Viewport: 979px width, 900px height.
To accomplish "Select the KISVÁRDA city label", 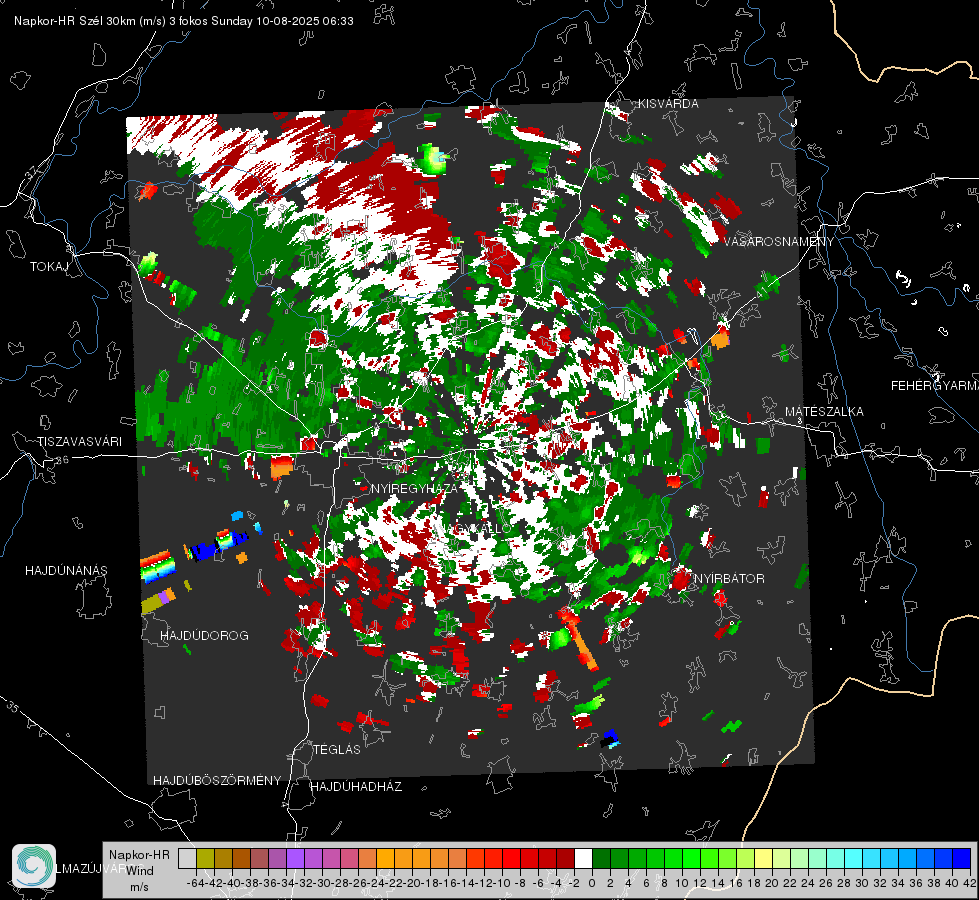I will 668,104.
